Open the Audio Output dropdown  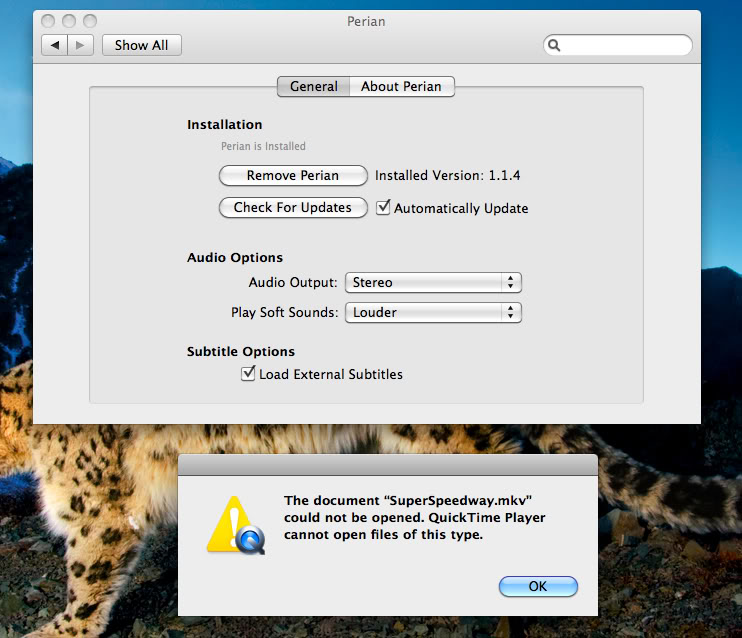(x=433, y=283)
